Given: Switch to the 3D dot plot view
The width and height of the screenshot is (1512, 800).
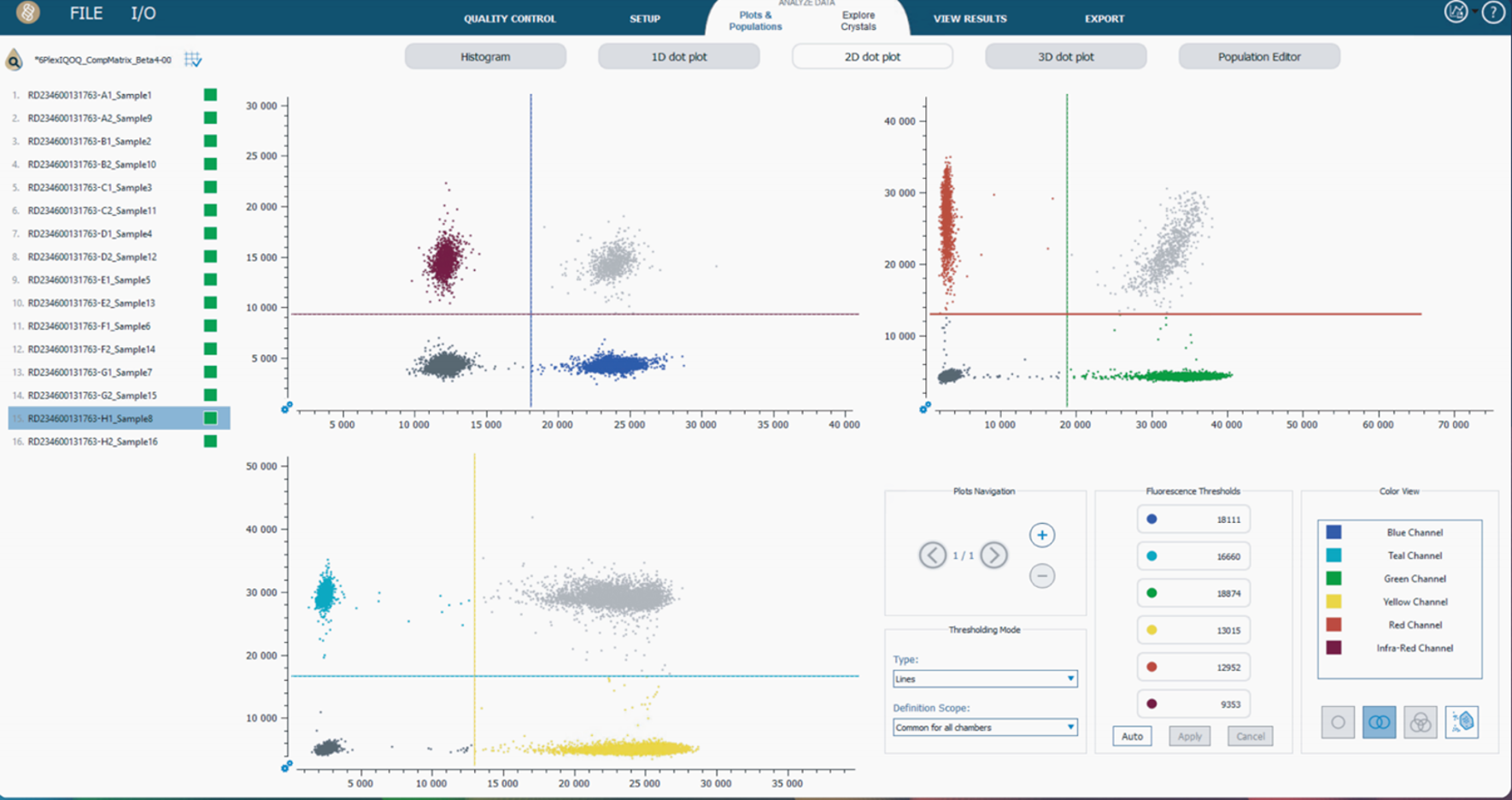Looking at the screenshot, I should 1065,57.
